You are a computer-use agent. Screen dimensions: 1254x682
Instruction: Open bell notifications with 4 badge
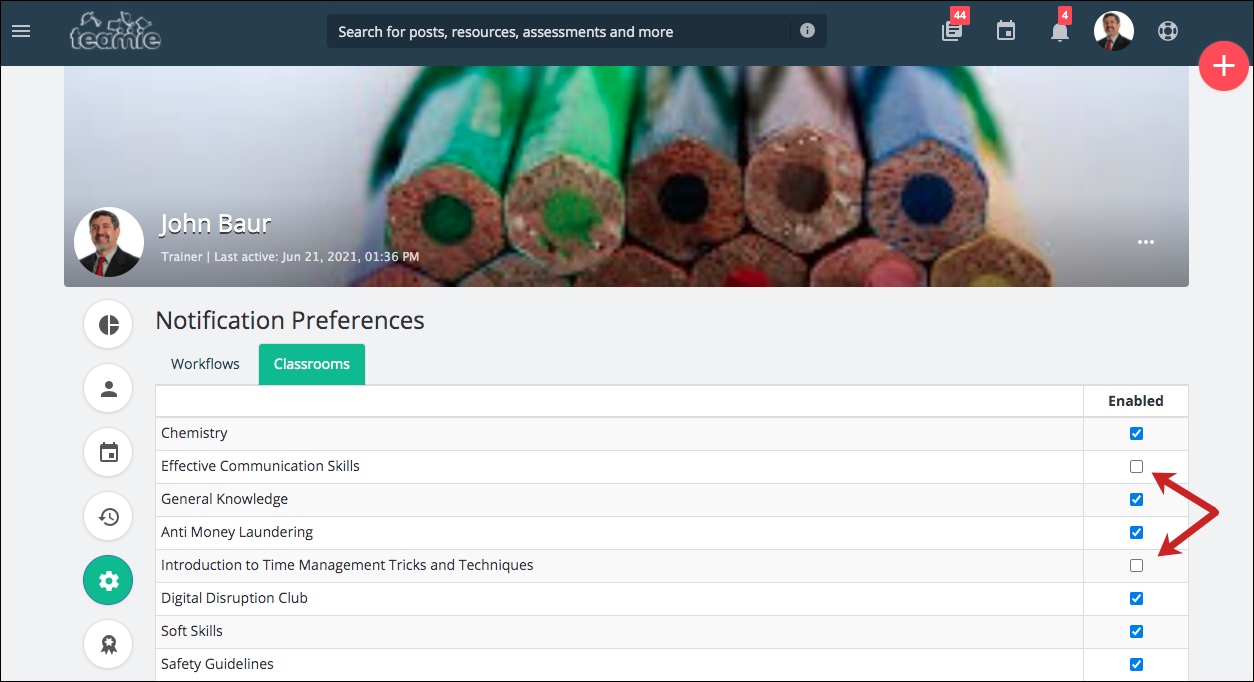pos(1060,31)
